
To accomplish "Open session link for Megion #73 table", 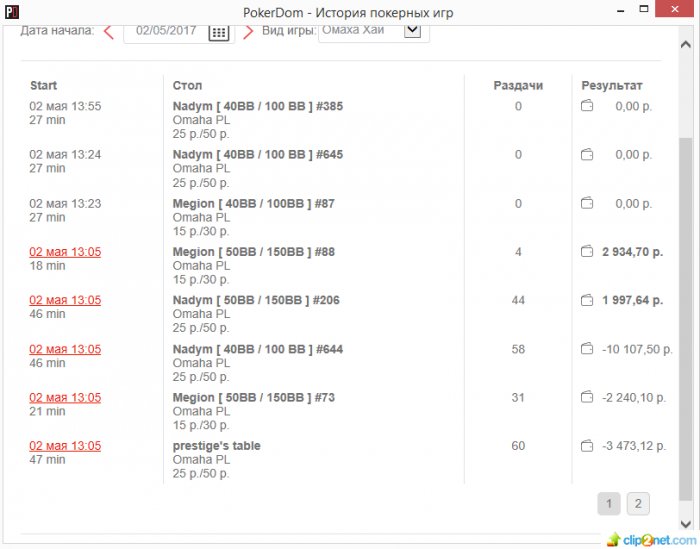I will (65, 398).
